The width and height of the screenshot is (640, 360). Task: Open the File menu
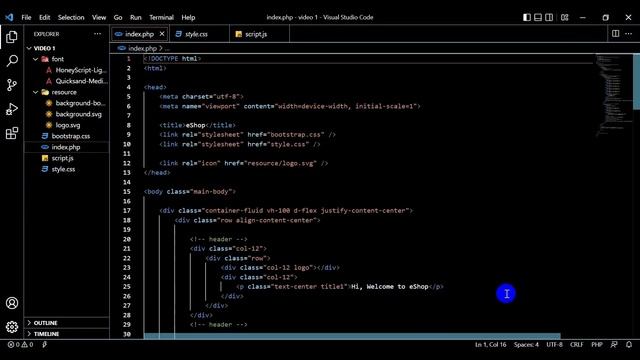click(x=26, y=17)
